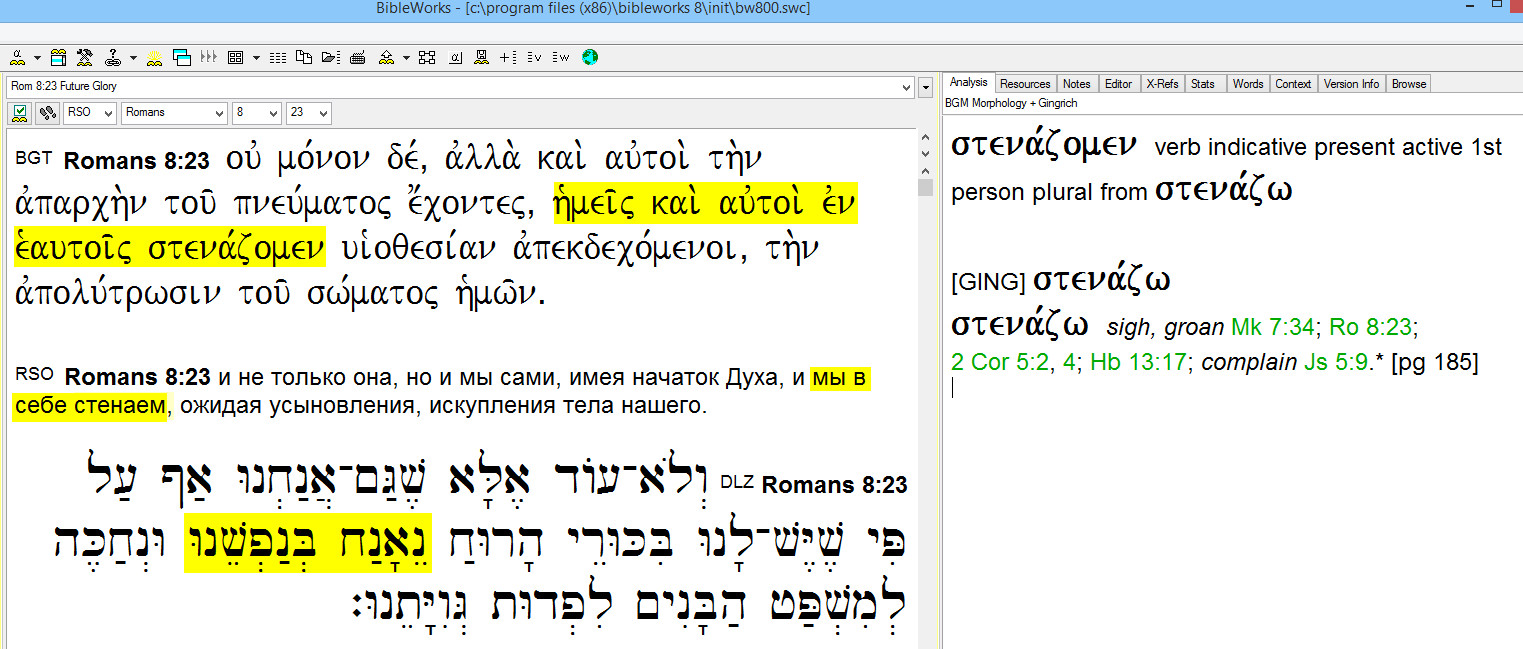Click the dotted list columns icon
Screen dimensions: 1523x649
click(x=278, y=58)
